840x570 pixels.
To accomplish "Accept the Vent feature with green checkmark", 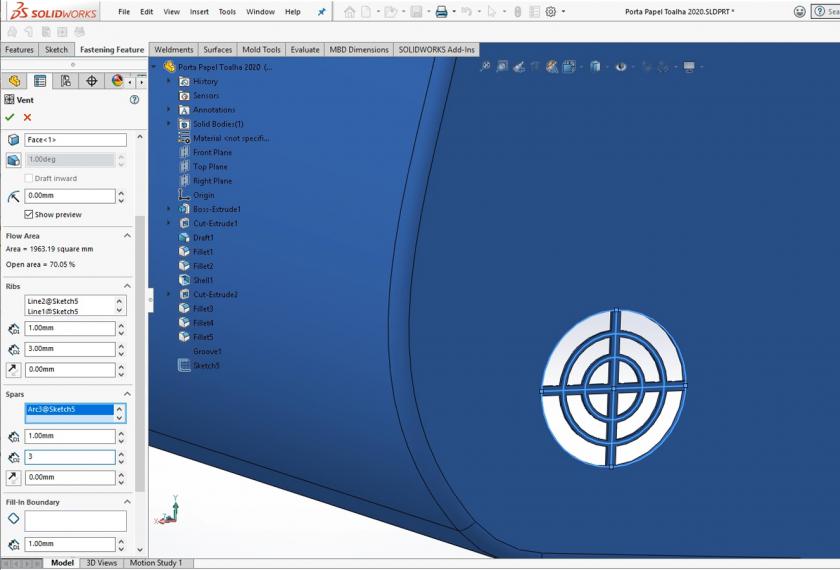I will (x=10, y=118).
